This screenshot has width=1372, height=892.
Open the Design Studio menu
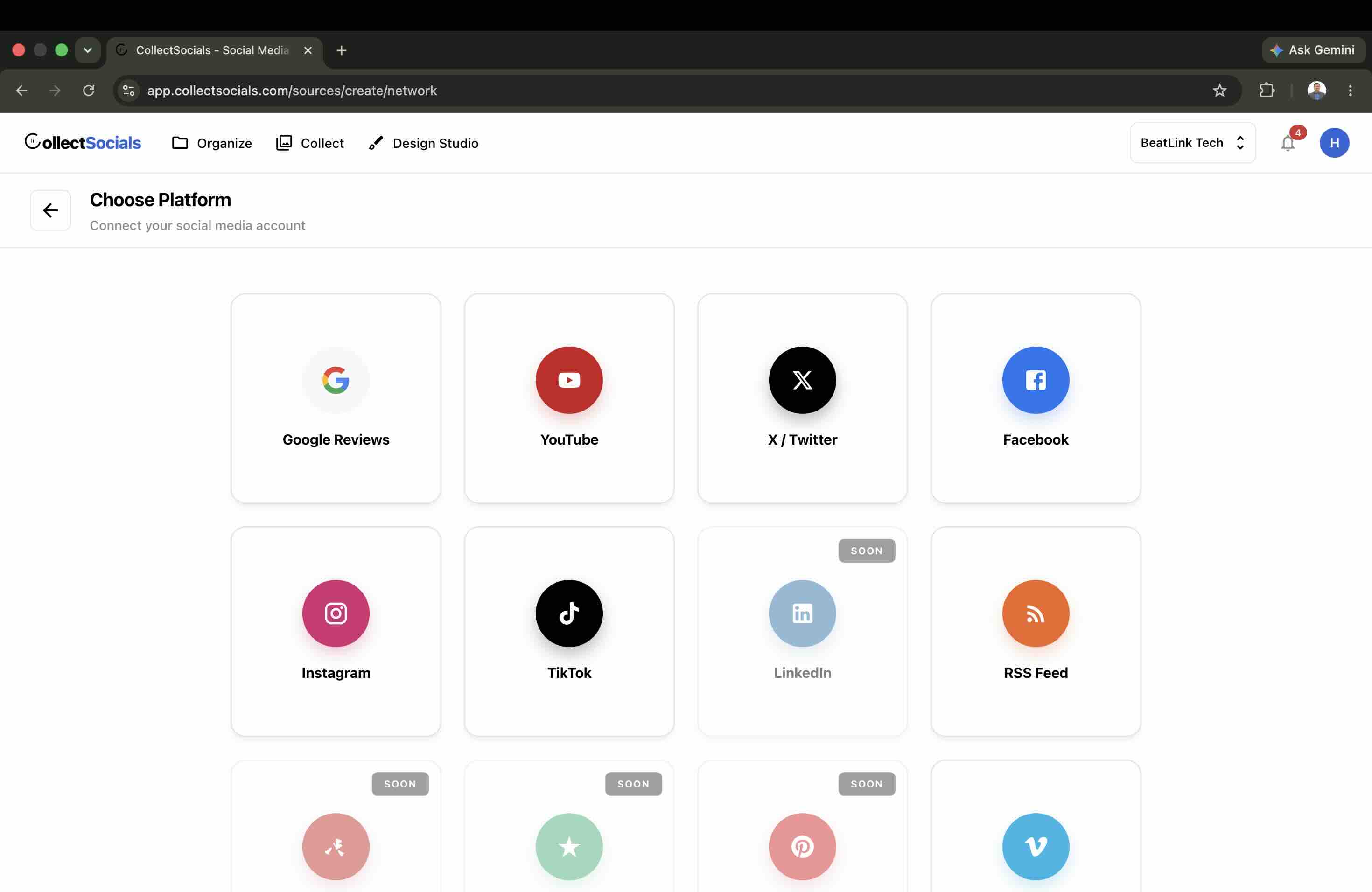point(423,143)
